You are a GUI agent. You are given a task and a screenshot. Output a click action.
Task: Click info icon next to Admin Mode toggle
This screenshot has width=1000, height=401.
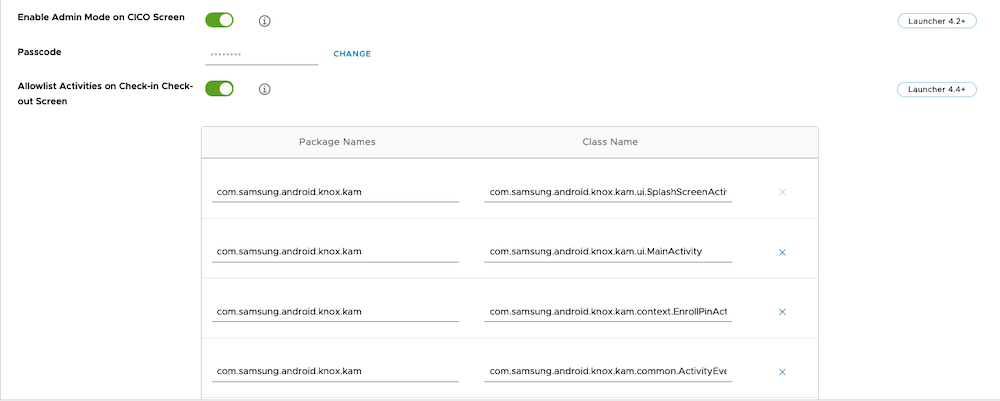coord(265,21)
